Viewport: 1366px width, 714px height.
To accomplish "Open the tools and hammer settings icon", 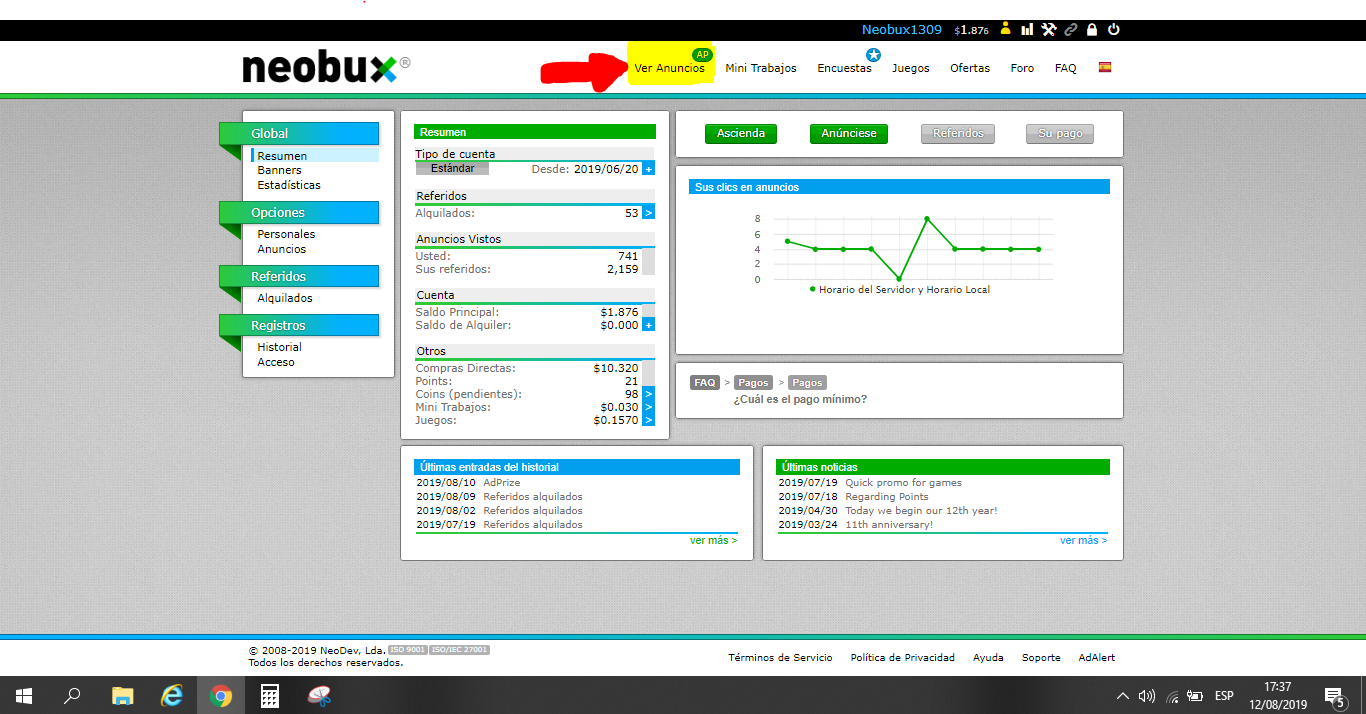I will pyautogui.click(x=1048, y=29).
